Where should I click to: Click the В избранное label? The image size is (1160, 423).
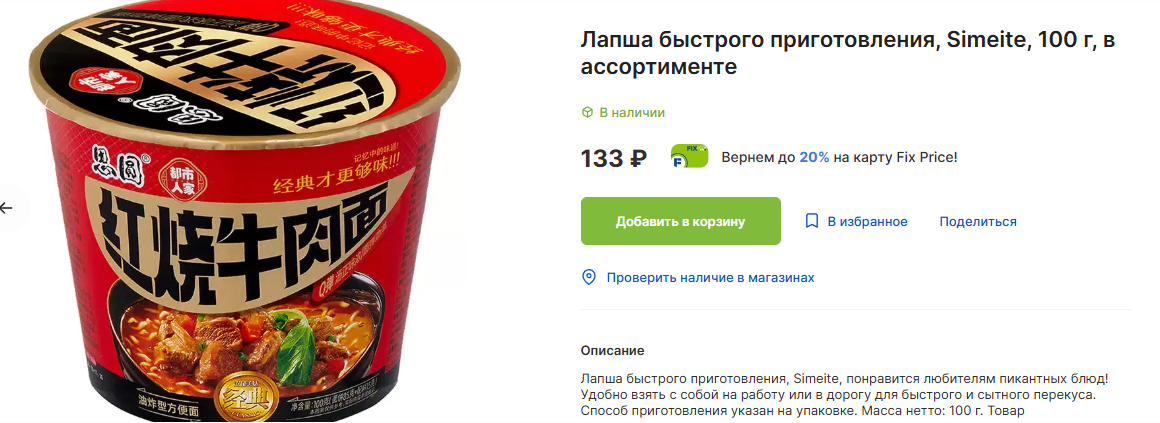point(867,221)
